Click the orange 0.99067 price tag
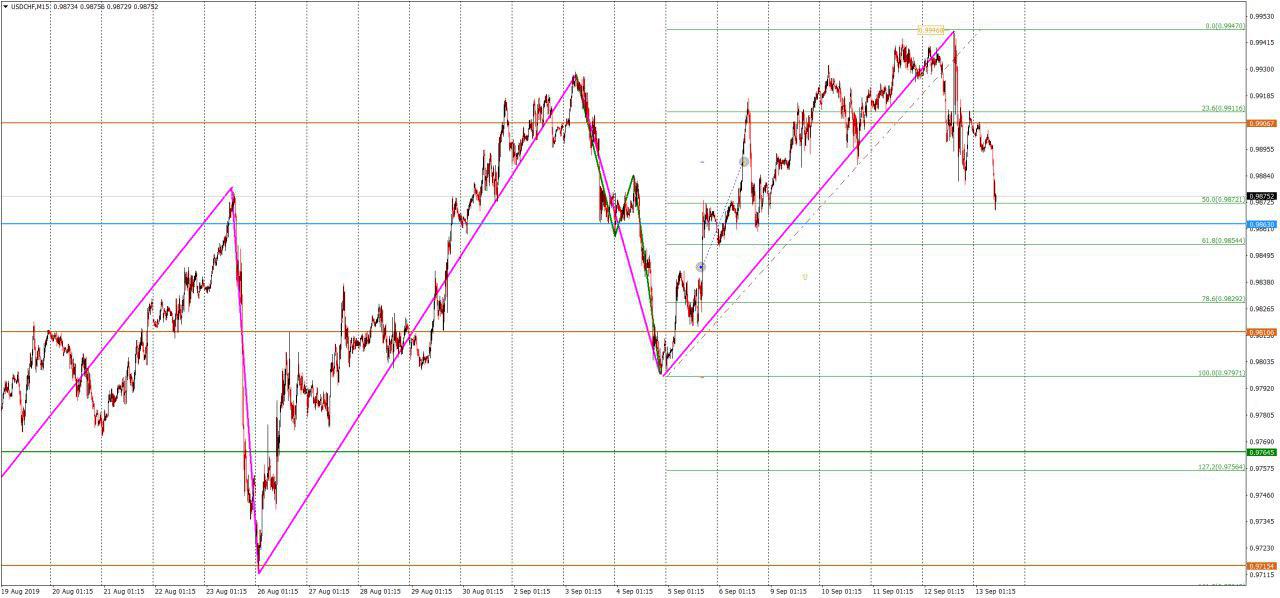This screenshot has height=598, width=1280. [1262, 123]
